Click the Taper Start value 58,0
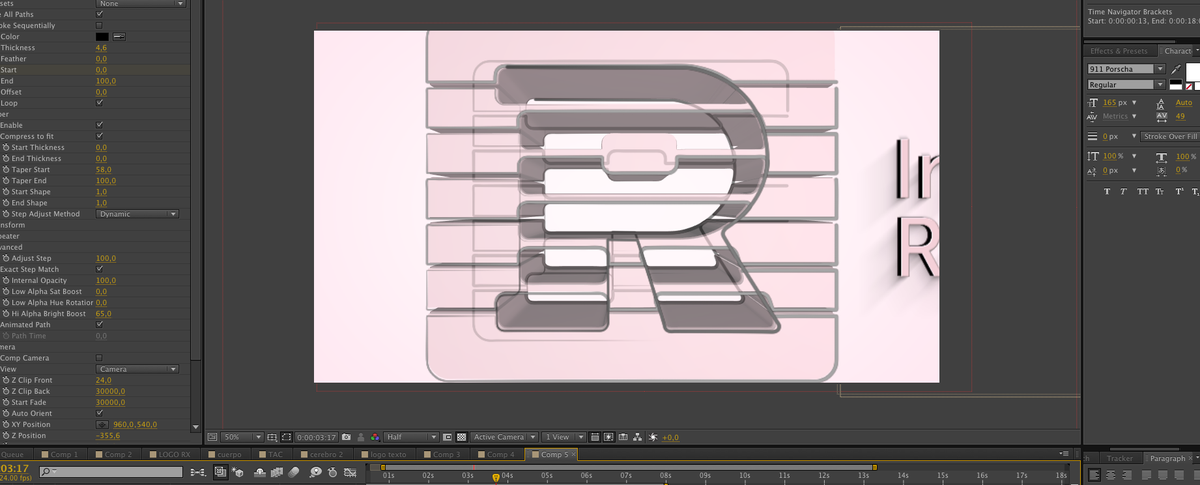The image size is (1200, 485). tap(104, 170)
